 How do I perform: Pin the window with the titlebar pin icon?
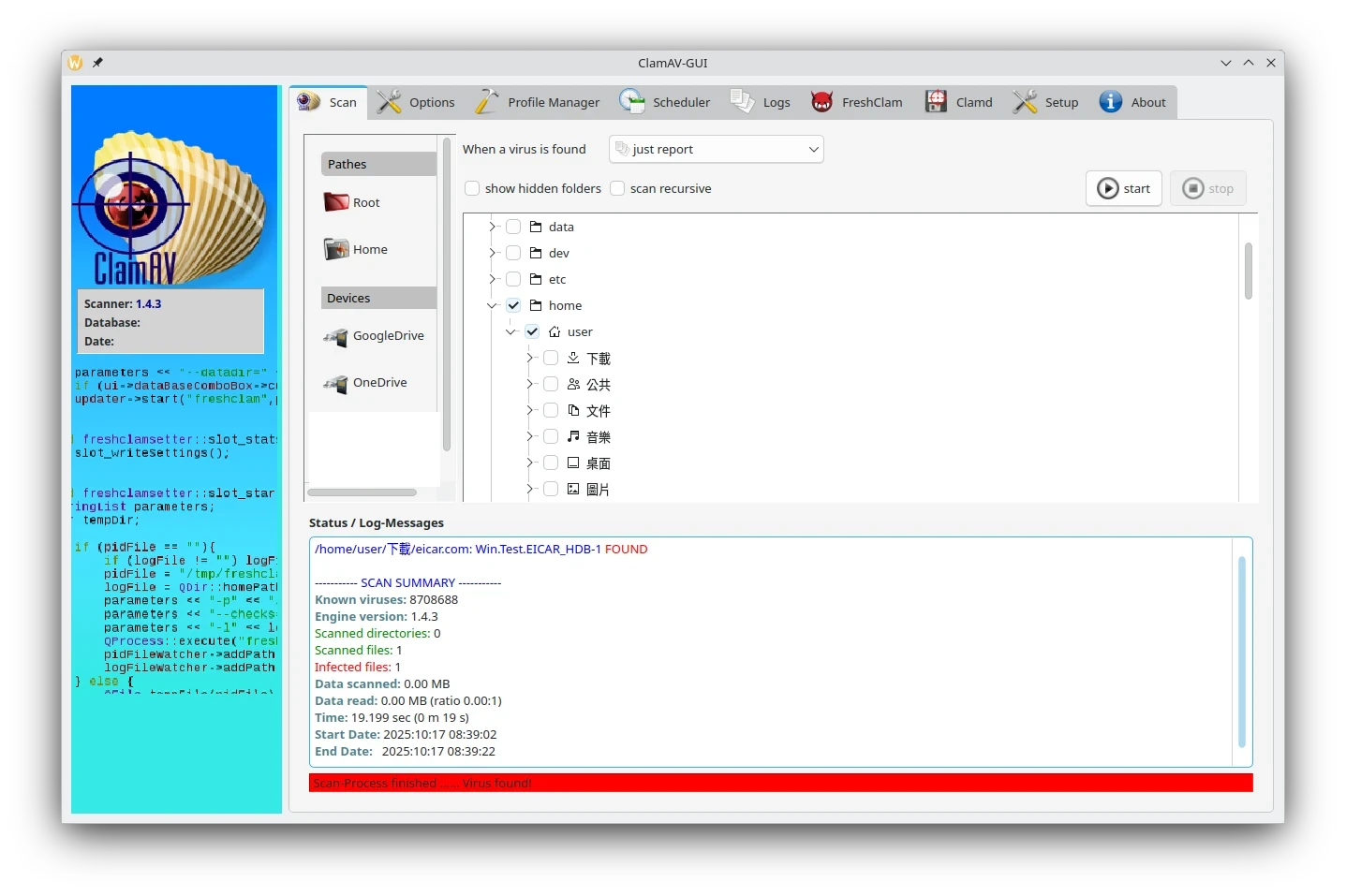(x=97, y=63)
